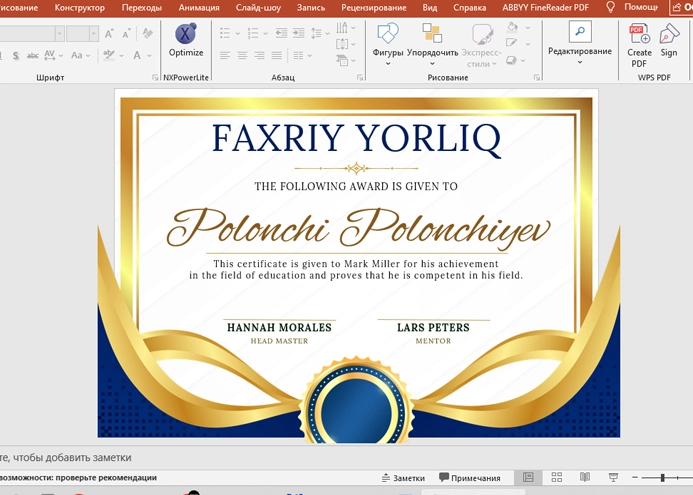Open line spacing options

(x=320, y=33)
